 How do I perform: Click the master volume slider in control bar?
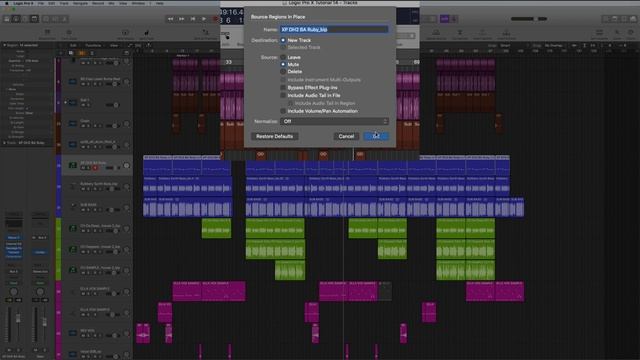point(529,19)
